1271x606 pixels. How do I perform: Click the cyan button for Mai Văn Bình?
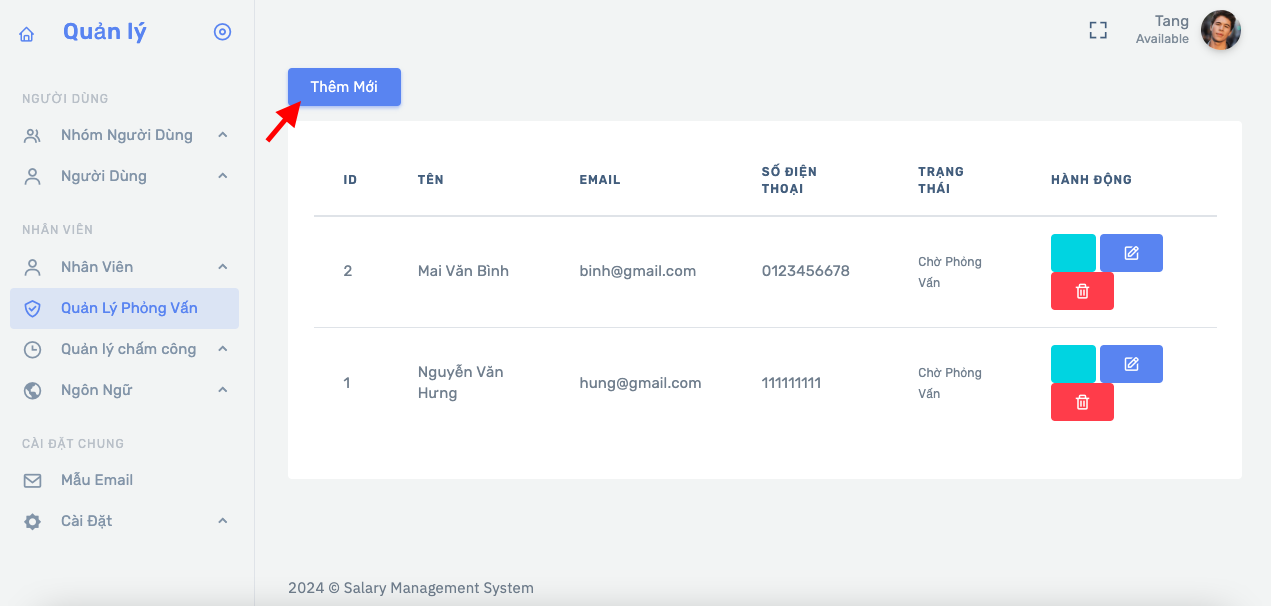click(1073, 253)
